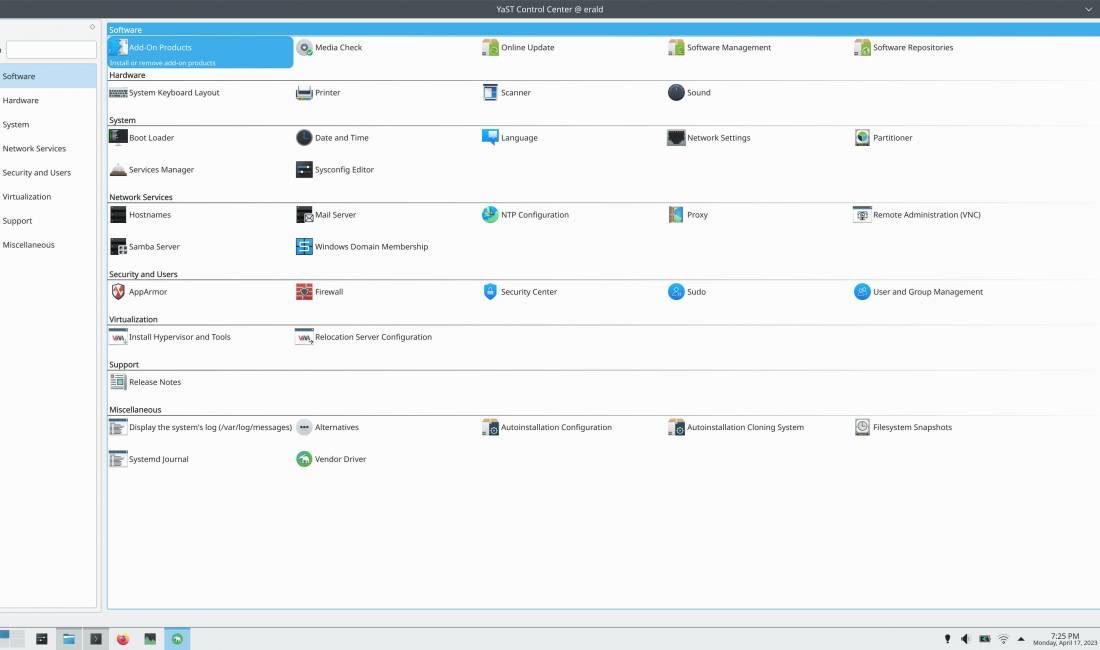The width and height of the screenshot is (1100, 650).
Task: Open Remote Administration (VNC)
Action: (918, 215)
